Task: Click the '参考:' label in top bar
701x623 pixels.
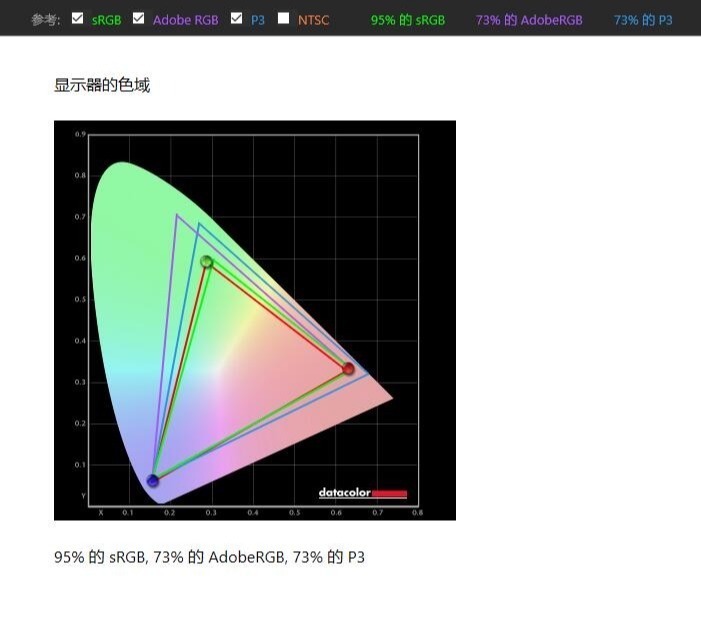Action: click(x=45, y=20)
